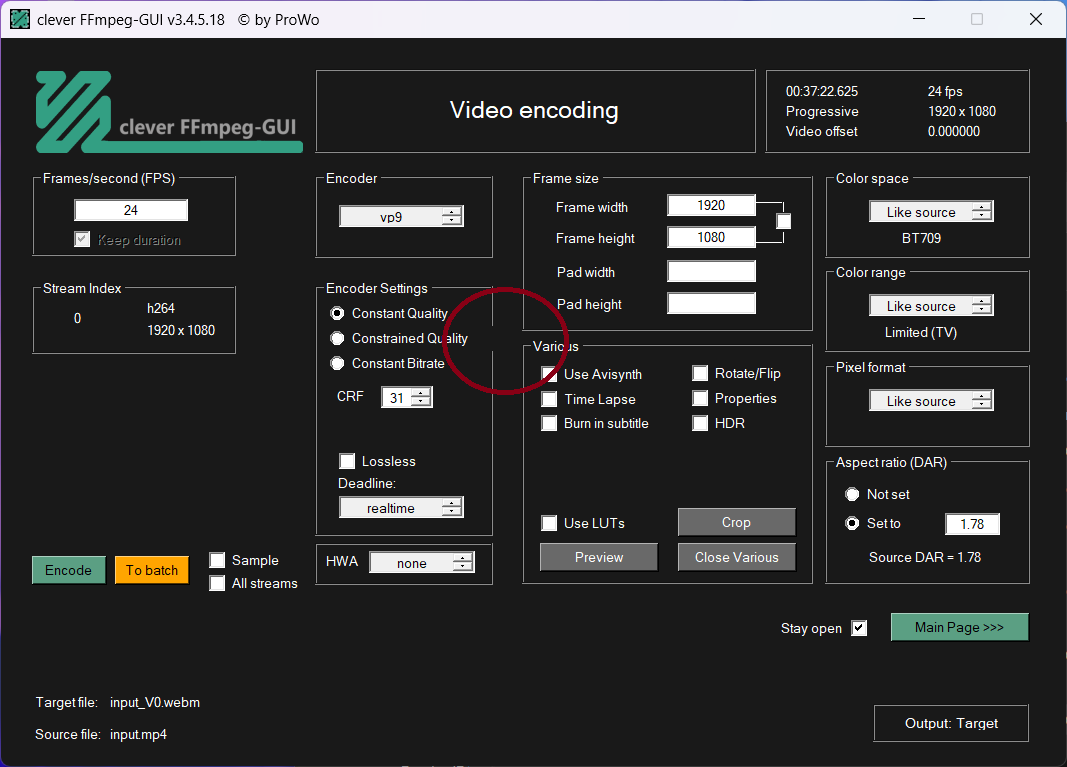Enable the Properties checkbox
The image size is (1067, 767).
(700, 398)
